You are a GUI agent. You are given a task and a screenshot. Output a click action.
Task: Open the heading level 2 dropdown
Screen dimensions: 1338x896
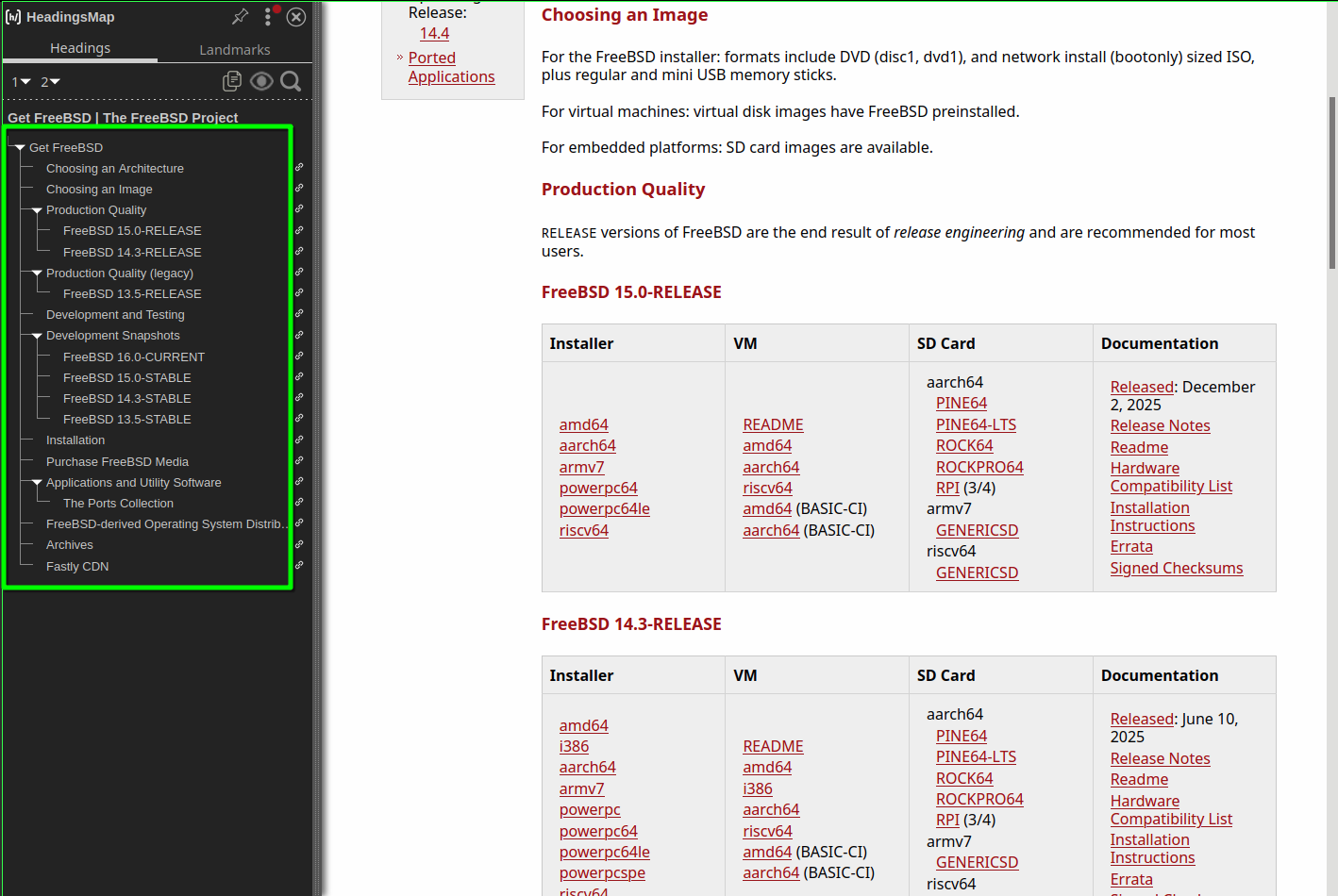[50, 82]
